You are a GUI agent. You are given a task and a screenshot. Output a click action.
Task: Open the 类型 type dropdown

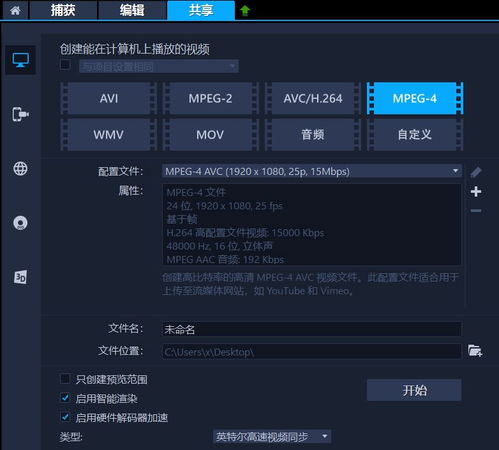[x=272, y=437]
